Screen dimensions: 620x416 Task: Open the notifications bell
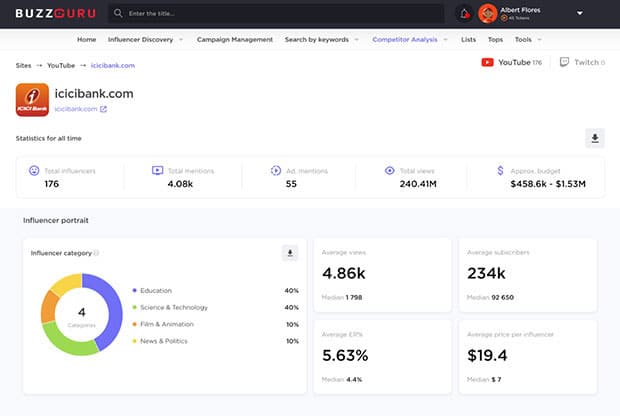click(465, 14)
